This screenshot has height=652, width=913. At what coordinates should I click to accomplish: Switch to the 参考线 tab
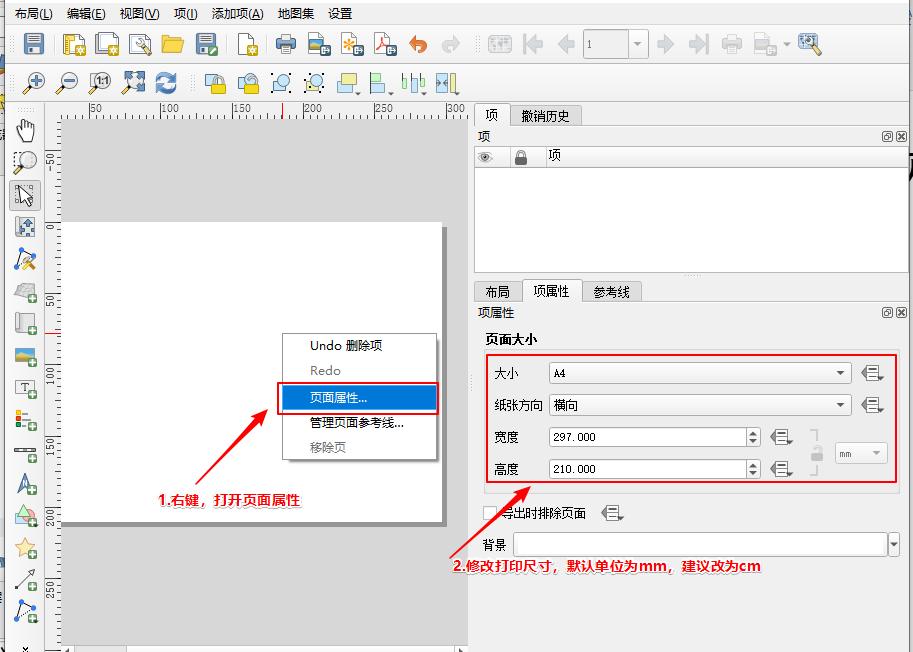[611, 291]
